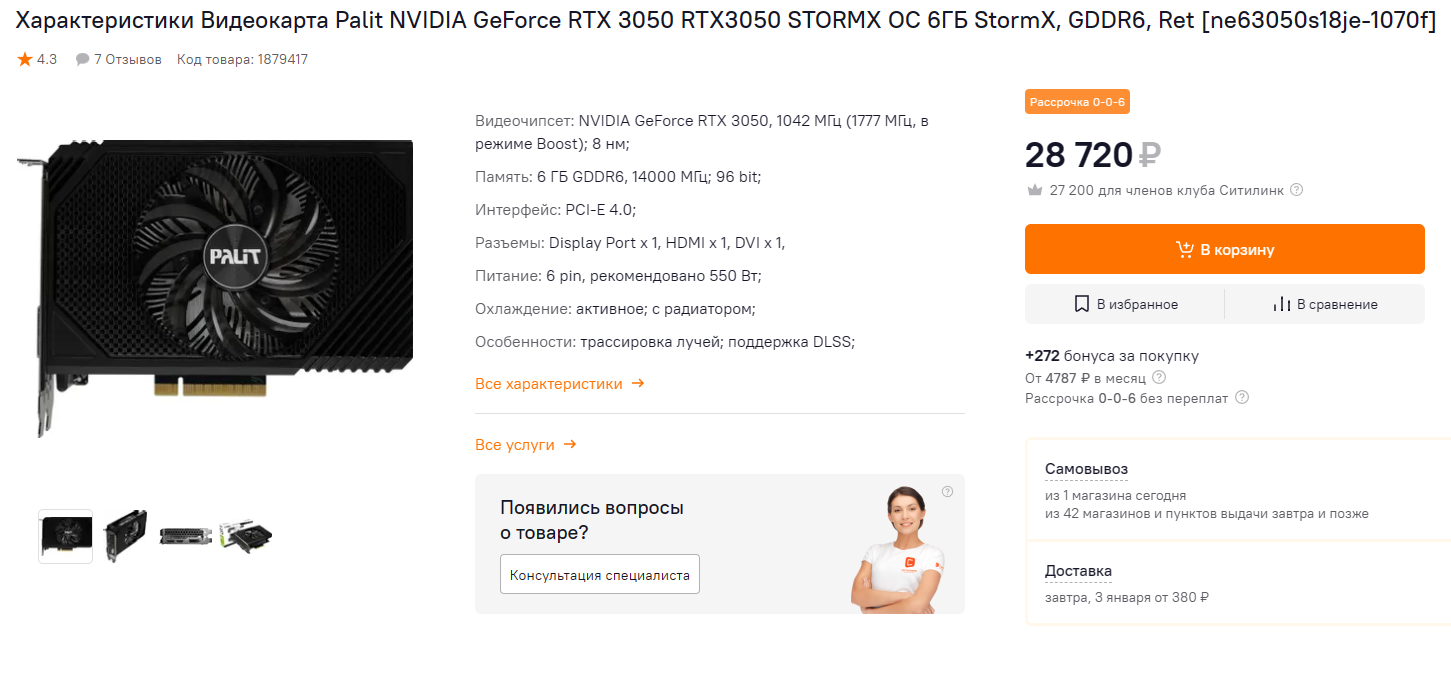Click the reviews speech bubble icon

(82, 60)
